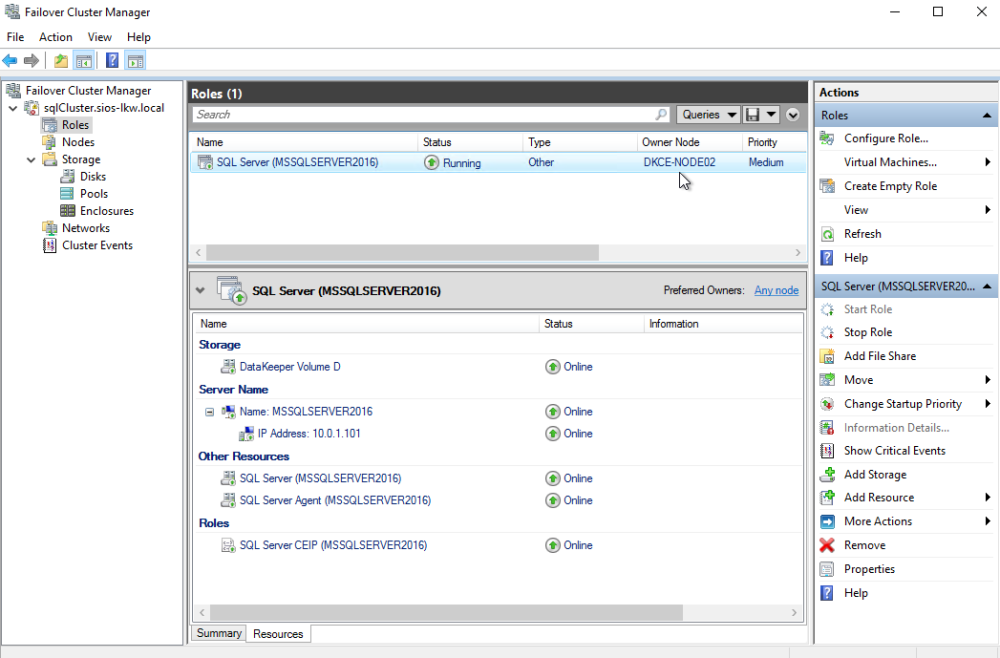Click the search magnifier icon
Image resolution: width=1000 pixels, height=658 pixels.
click(x=661, y=115)
